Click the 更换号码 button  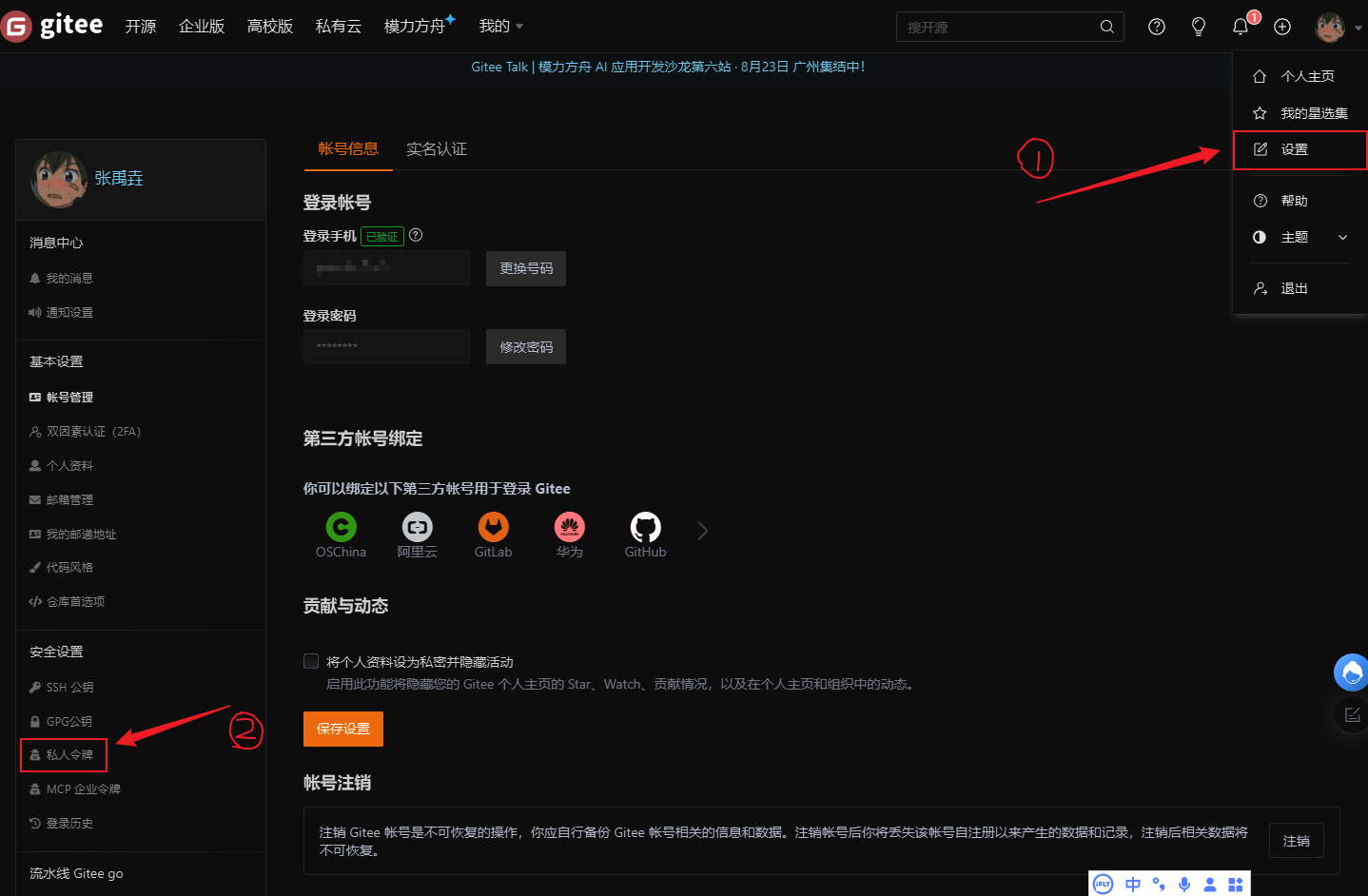click(526, 268)
